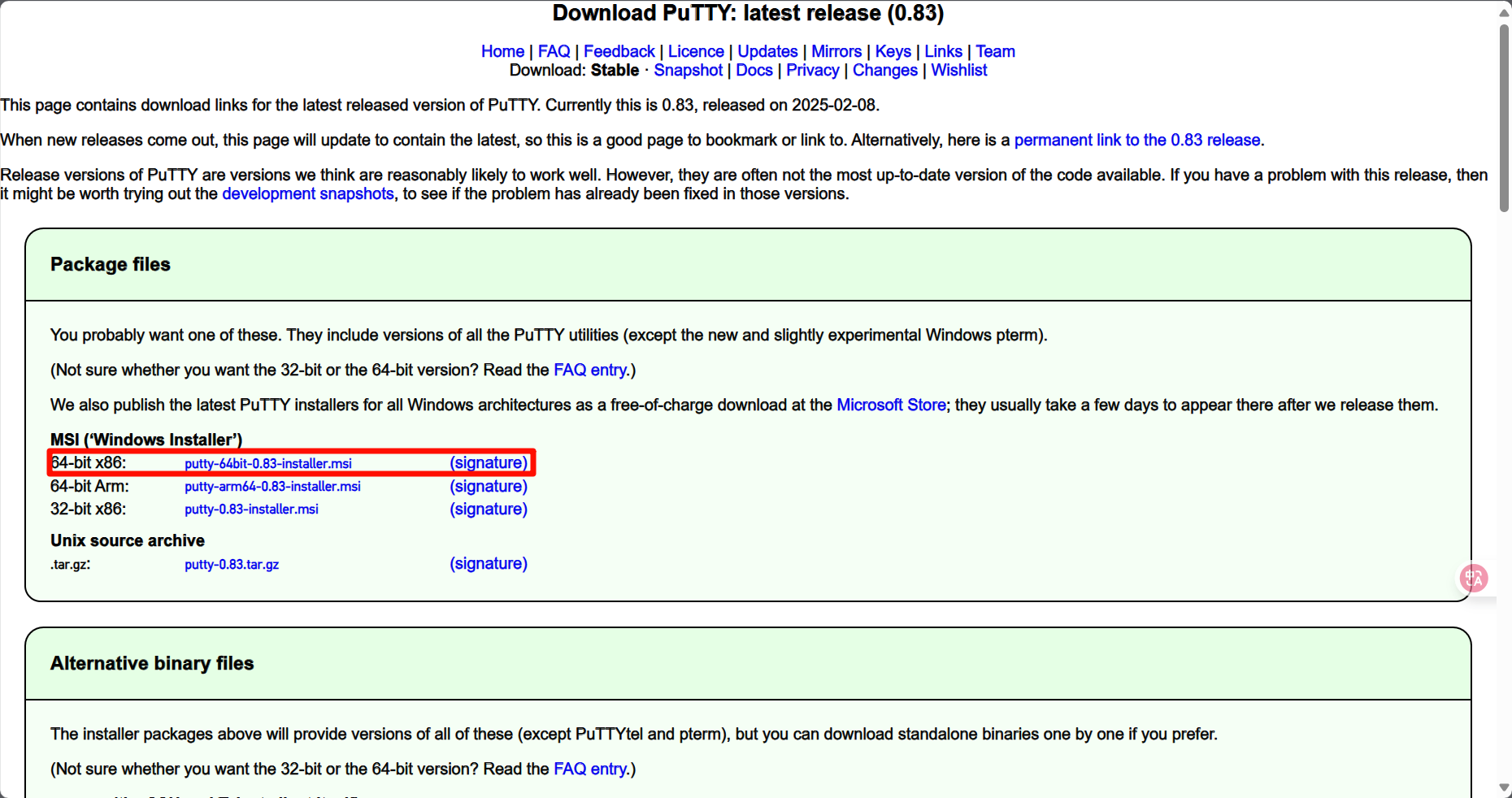Open signature for 64-bit x86 installer

pyautogui.click(x=489, y=462)
